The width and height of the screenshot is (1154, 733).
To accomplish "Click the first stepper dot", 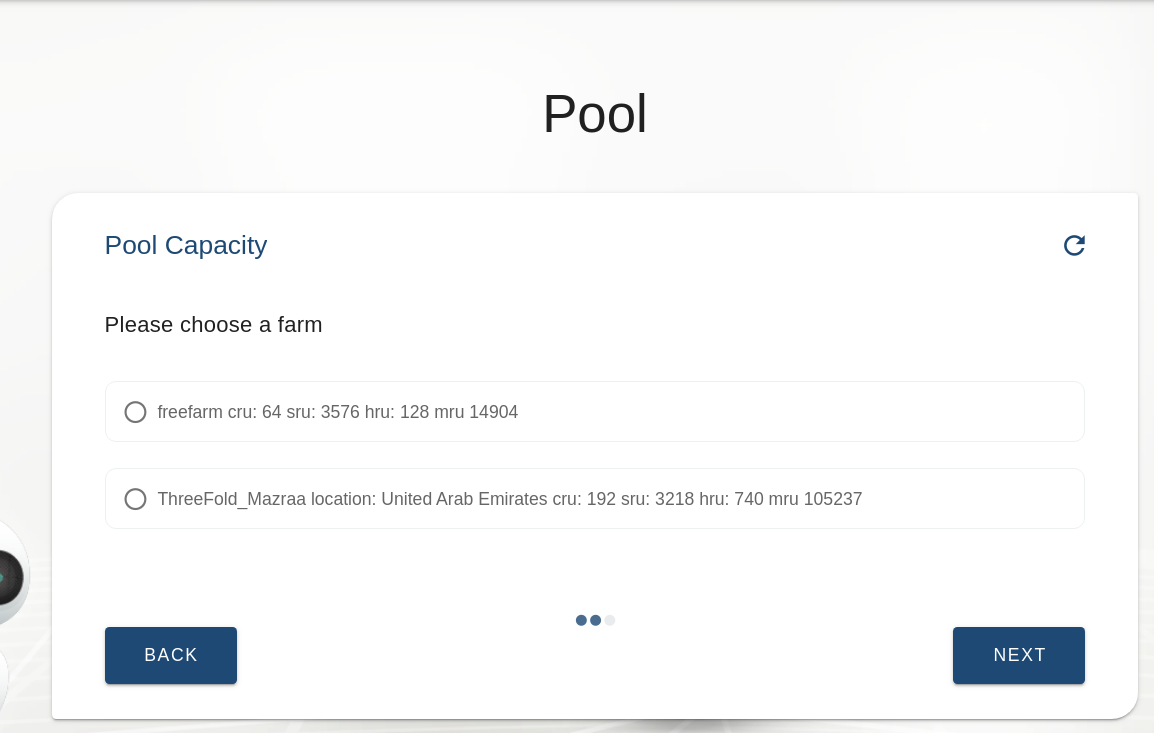I will click(581, 620).
